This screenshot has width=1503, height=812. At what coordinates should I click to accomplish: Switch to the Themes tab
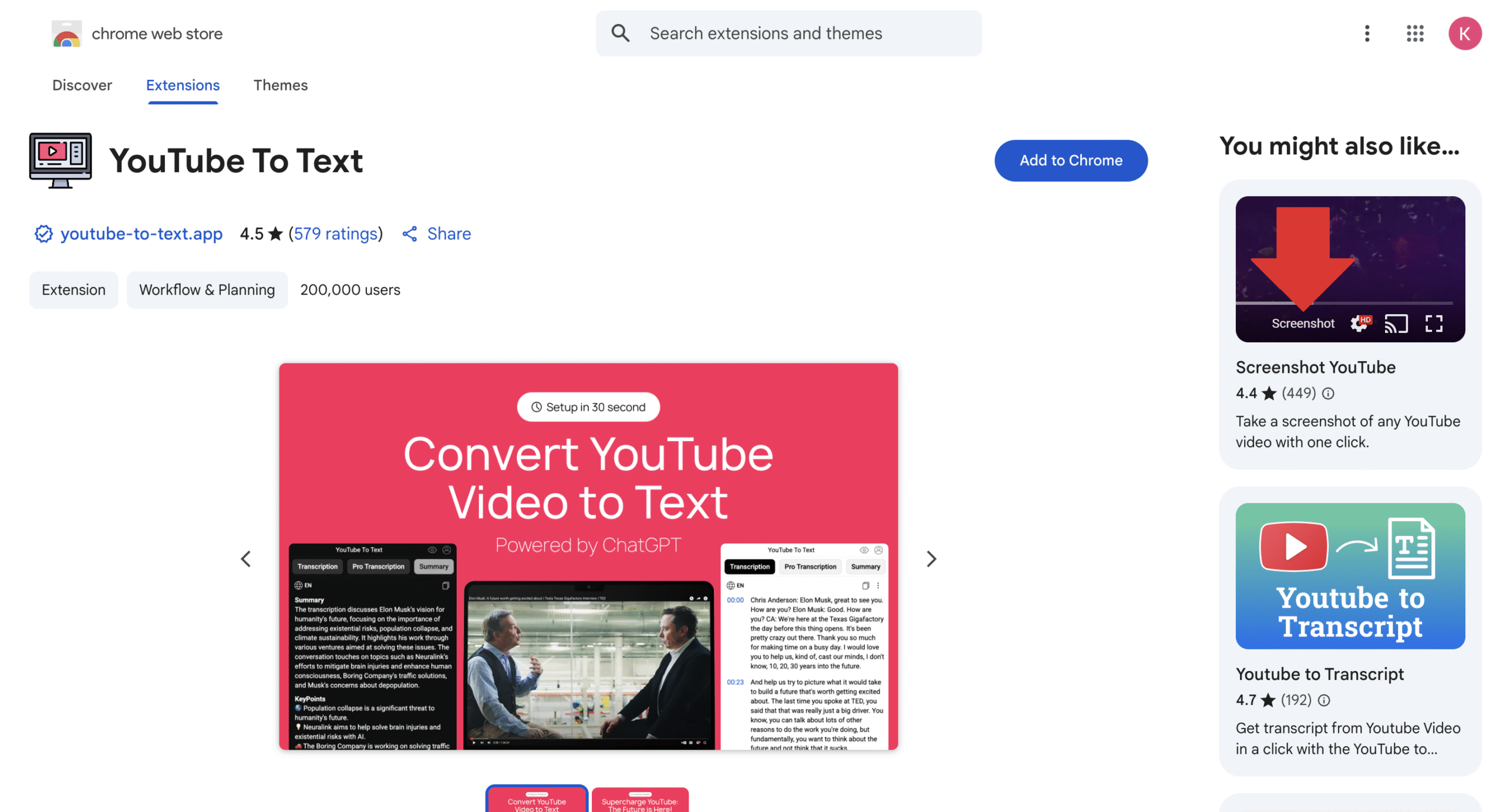tap(280, 85)
